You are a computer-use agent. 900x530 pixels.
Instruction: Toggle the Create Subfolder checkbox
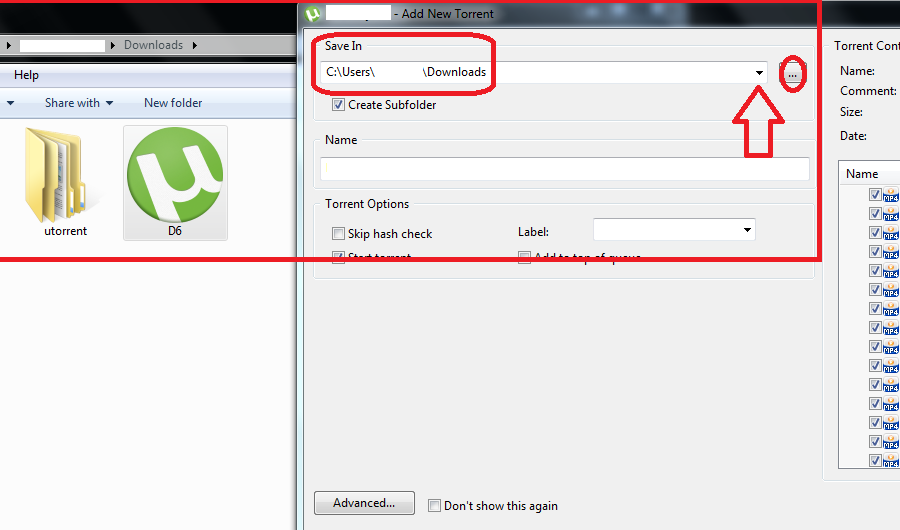(x=338, y=105)
